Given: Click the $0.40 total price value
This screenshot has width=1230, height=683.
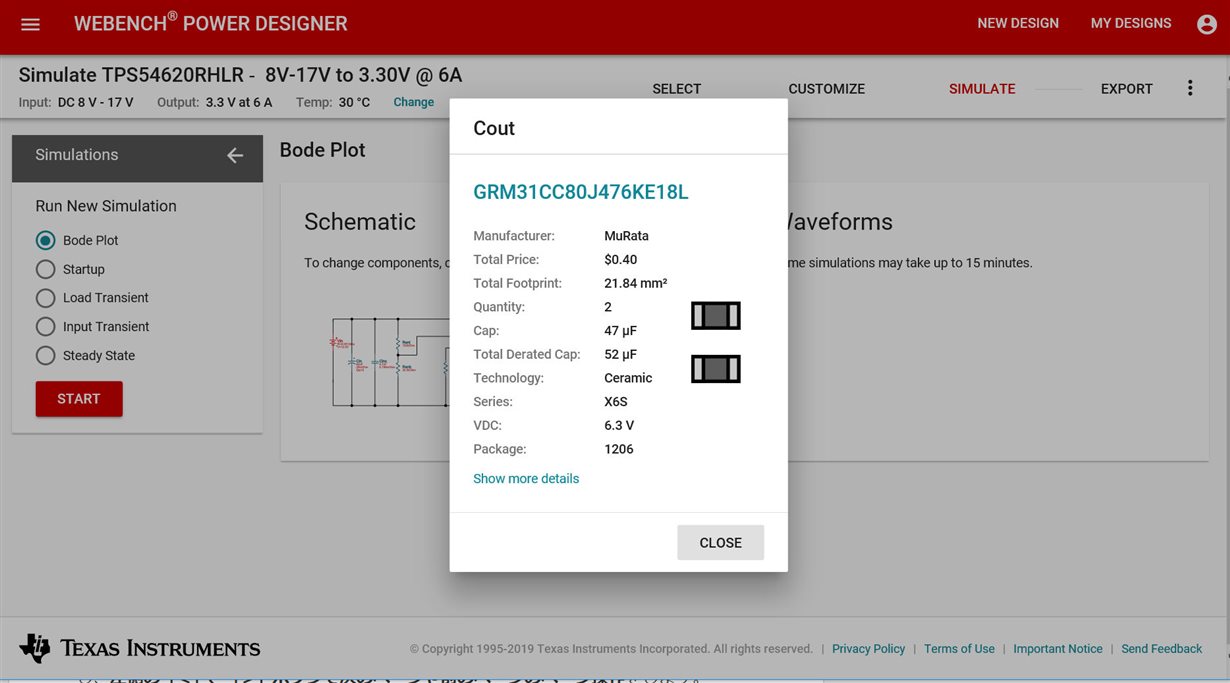Looking at the screenshot, I should click(621, 260).
